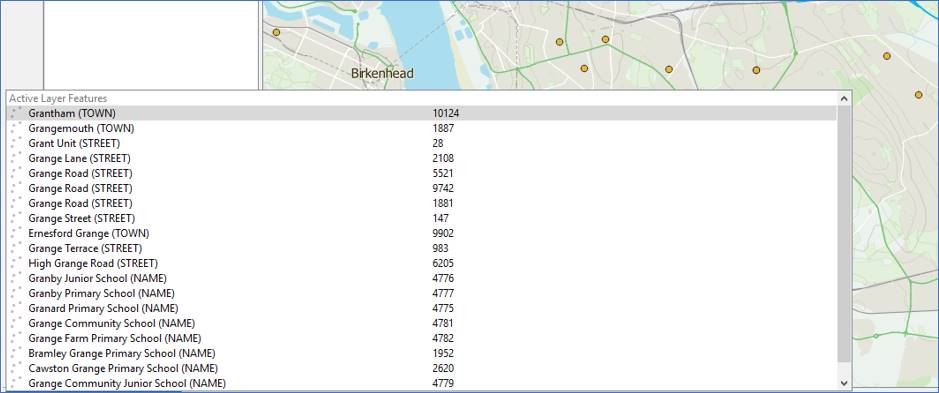This screenshot has height=393, width=939.
Task: Click the Birkenhead label on the map
Action: point(382,74)
